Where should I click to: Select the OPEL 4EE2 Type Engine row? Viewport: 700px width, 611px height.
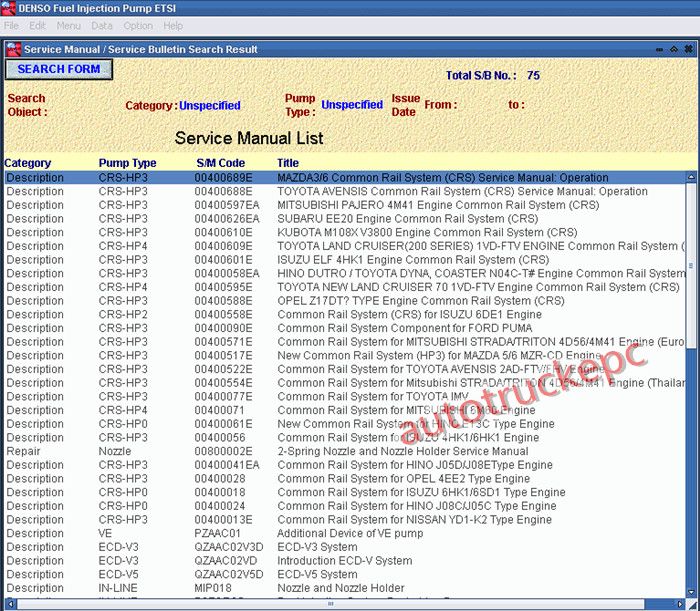[345, 479]
